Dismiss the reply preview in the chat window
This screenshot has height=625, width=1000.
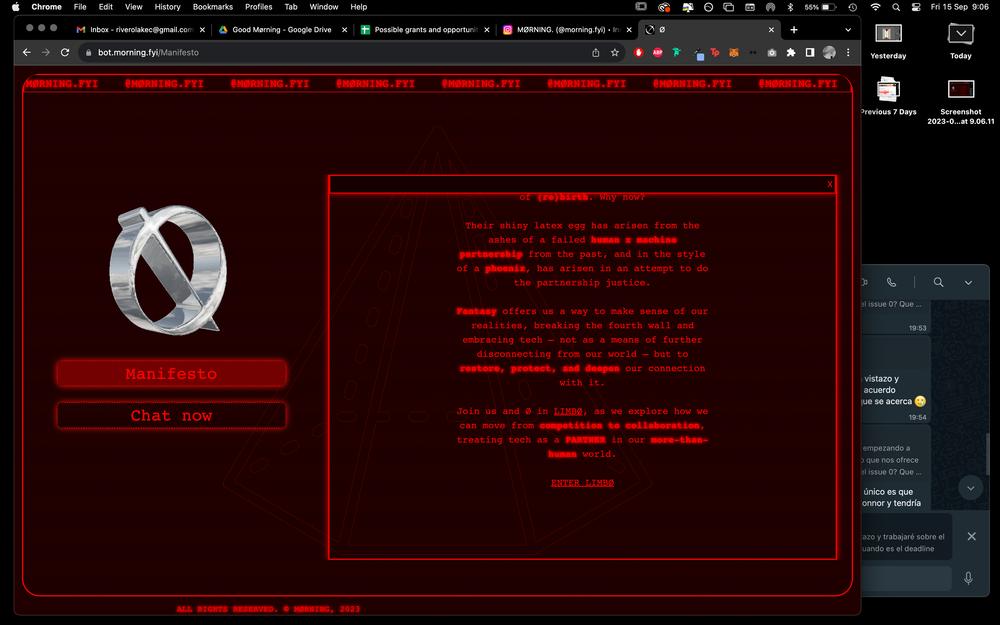point(971,536)
